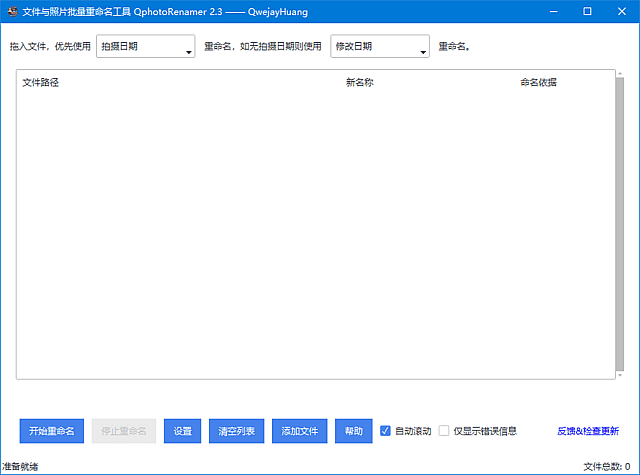Click the QphotoRenamer app icon in title bar
640x475 pixels.
pos(11,11)
